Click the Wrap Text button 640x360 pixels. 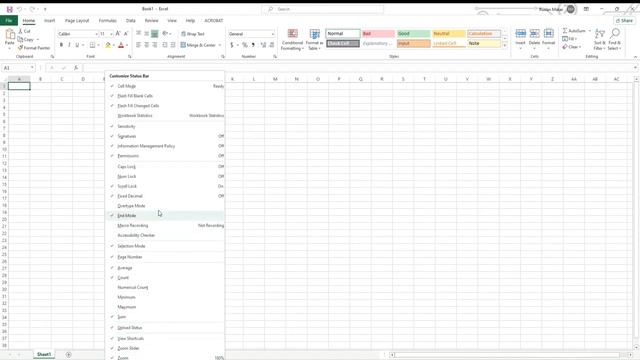point(193,34)
